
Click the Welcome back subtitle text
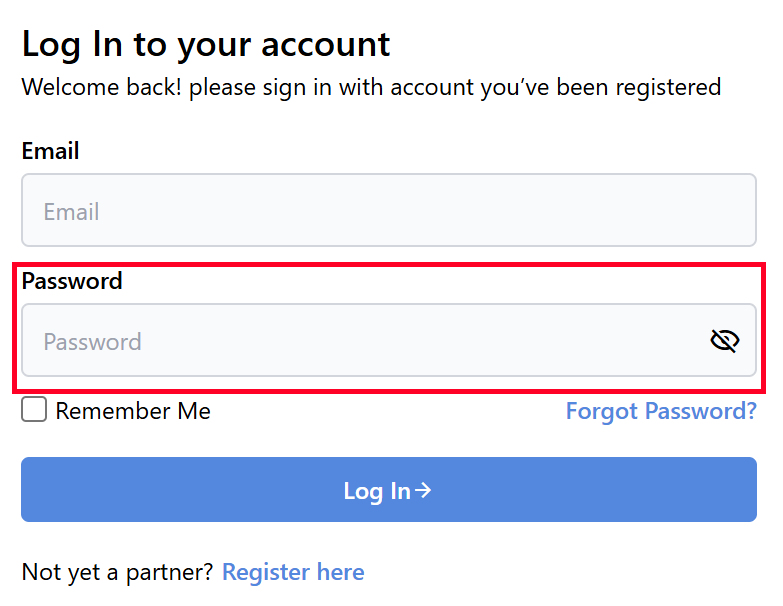click(371, 87)
